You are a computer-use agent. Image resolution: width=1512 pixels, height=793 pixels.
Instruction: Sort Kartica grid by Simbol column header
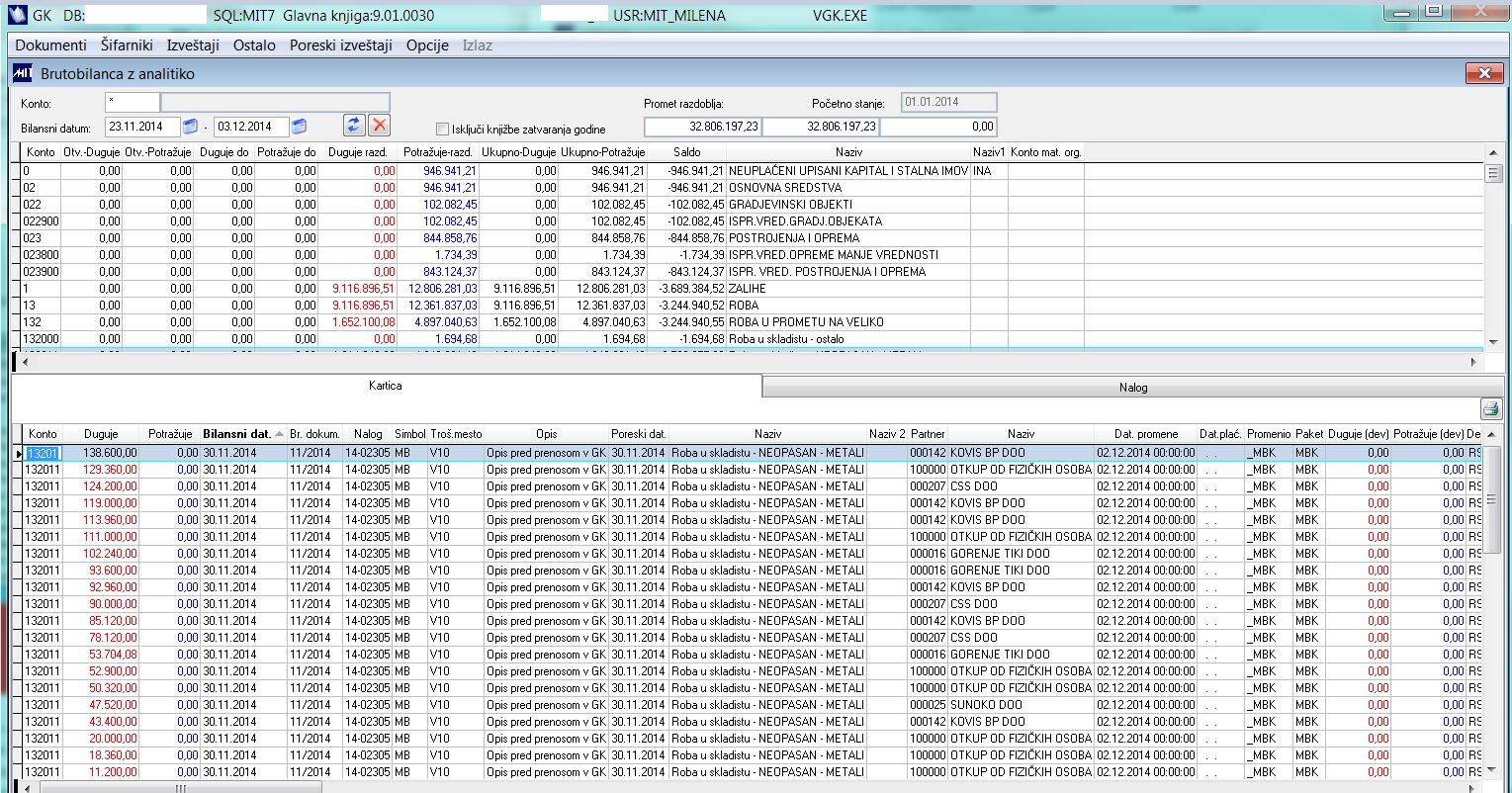point(409,434)
